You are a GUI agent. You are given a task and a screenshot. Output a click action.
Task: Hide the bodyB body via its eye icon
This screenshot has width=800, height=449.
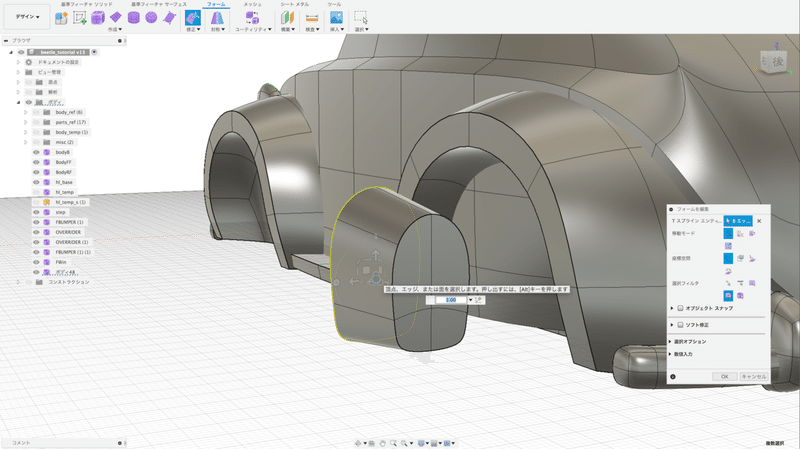(x=35, y=152)
